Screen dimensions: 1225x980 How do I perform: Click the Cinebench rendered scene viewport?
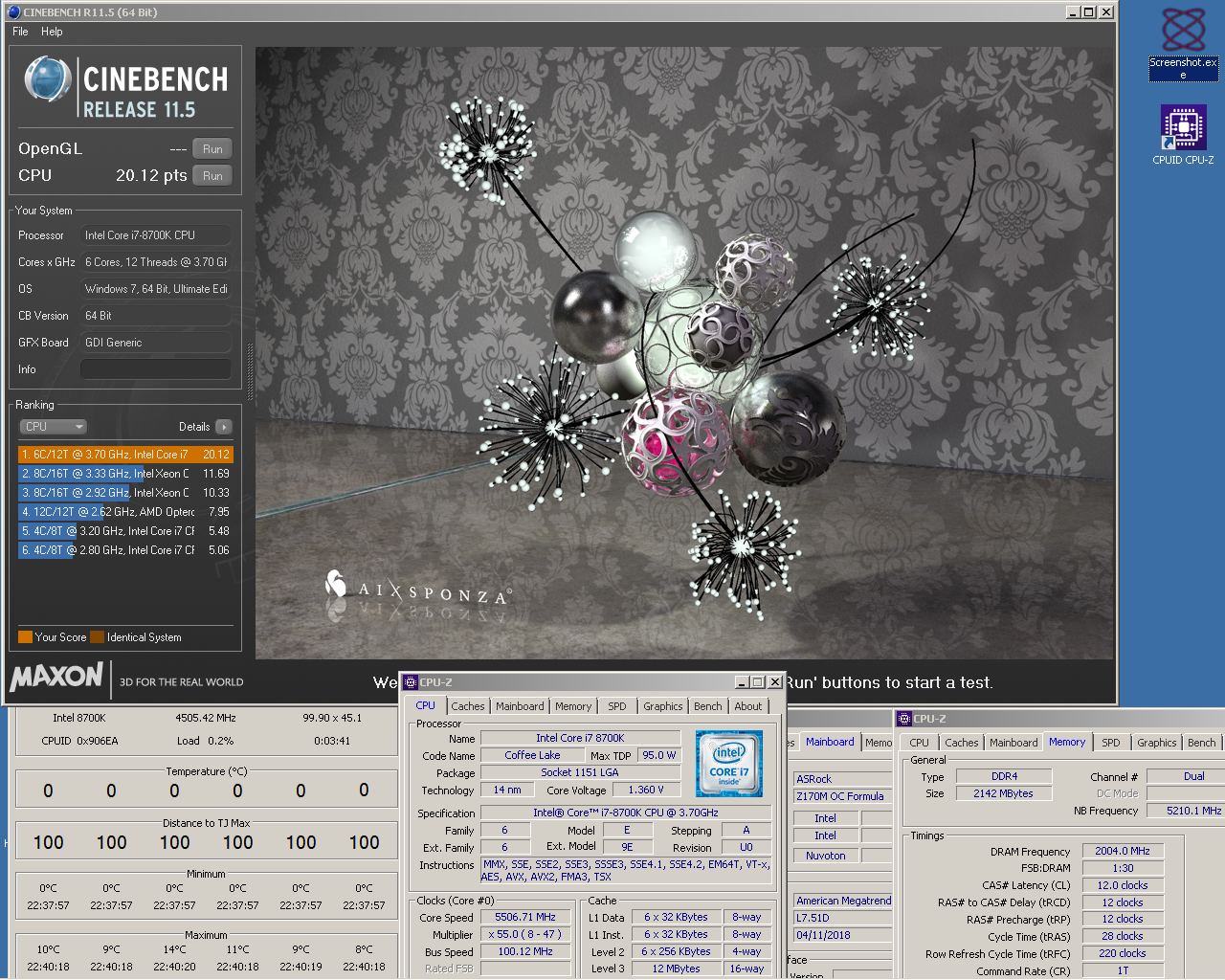(684, 353)
